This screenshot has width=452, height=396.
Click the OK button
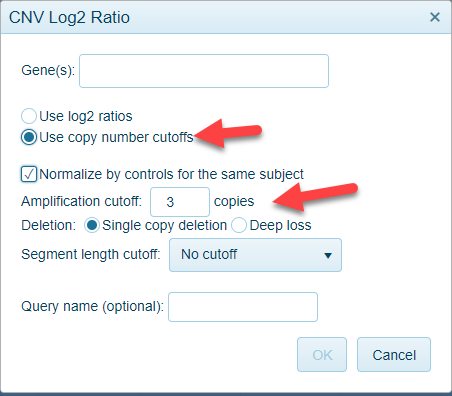pyautogui.click(x=322, y=355)
